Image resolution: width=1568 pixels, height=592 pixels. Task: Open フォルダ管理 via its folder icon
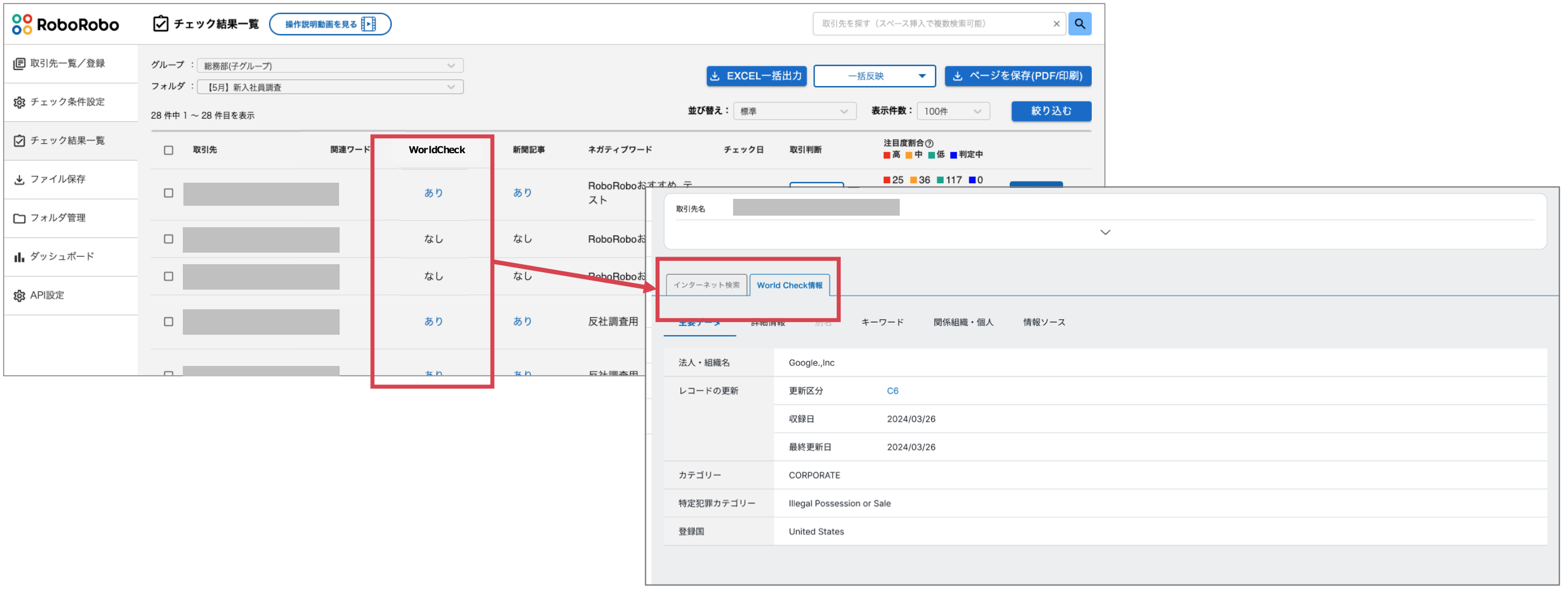19,218
